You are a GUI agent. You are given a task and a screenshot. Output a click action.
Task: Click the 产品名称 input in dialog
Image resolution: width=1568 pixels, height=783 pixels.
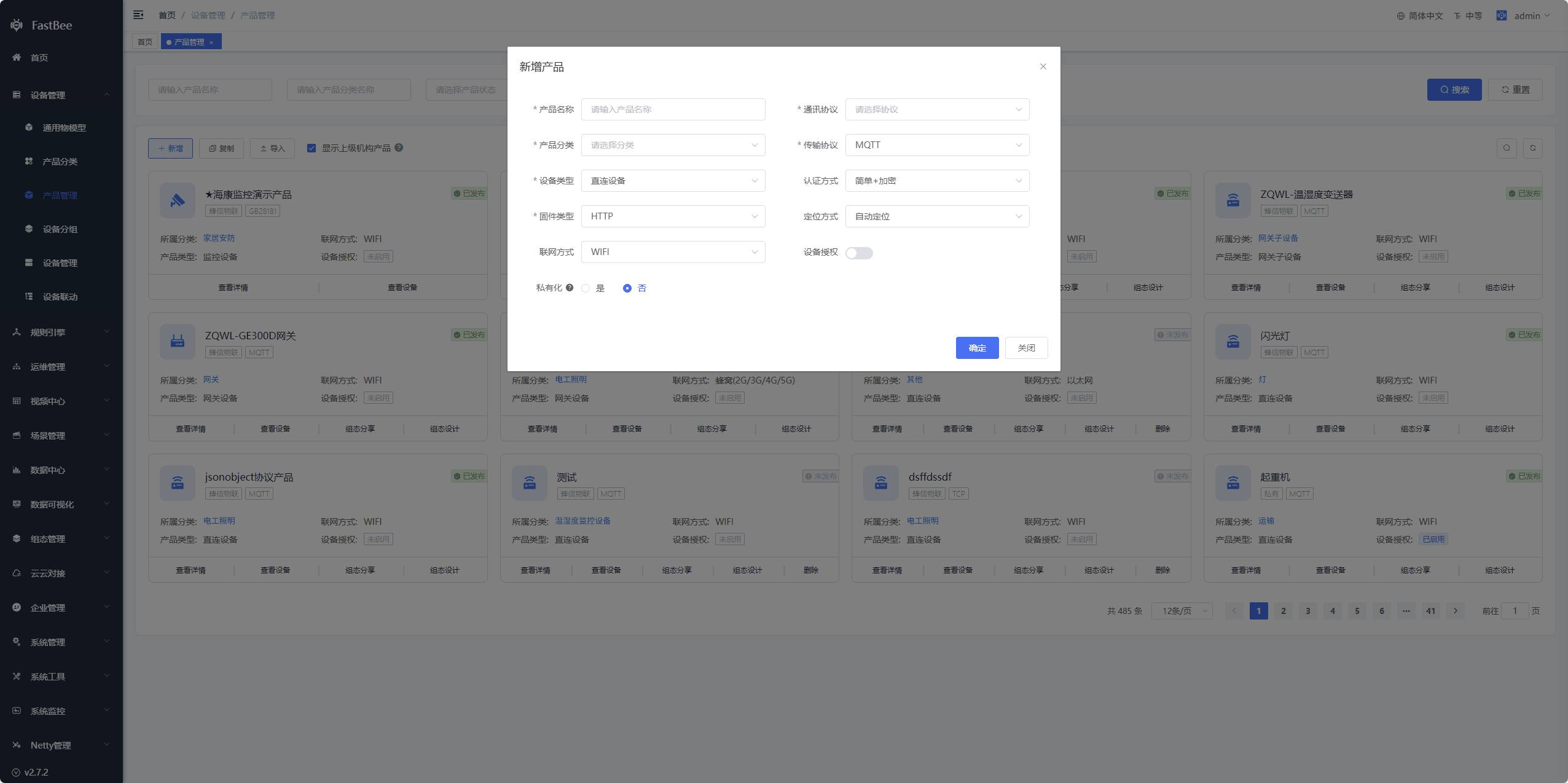(673, 109)
